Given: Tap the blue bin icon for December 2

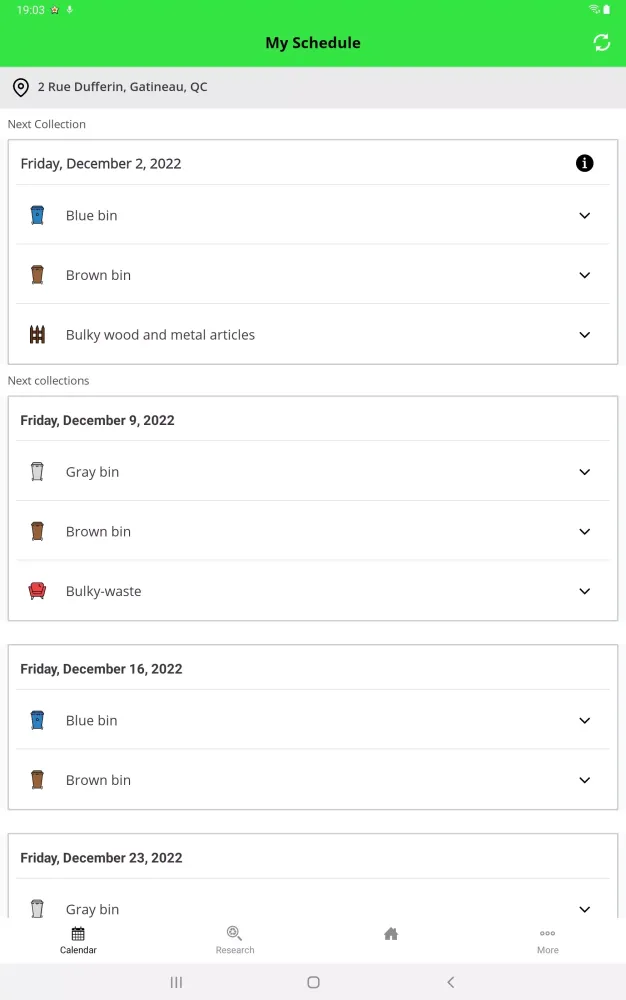Looking at the screenshot, I should click(37, 215).
